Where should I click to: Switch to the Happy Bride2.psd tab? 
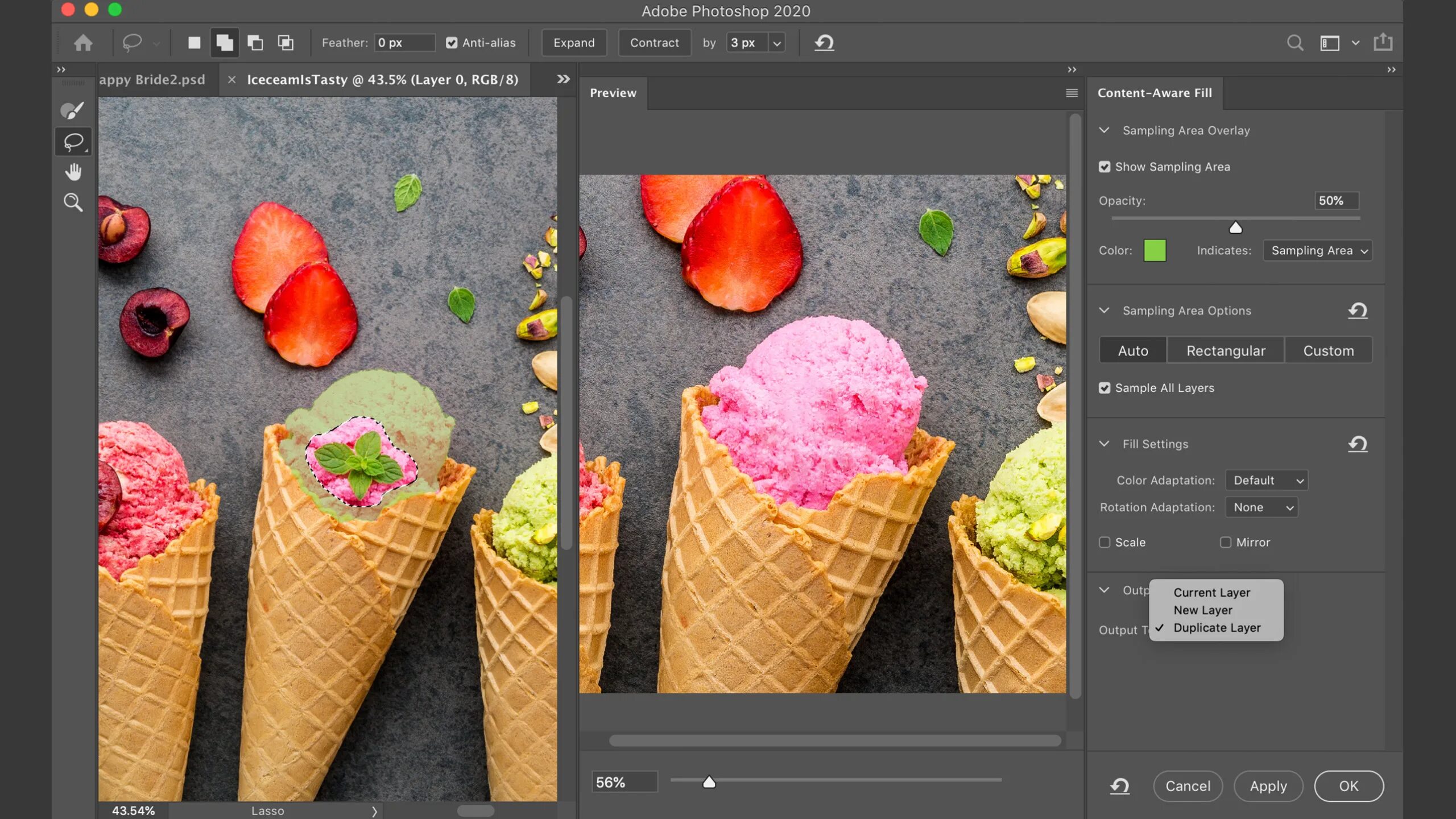pos(152,80)
